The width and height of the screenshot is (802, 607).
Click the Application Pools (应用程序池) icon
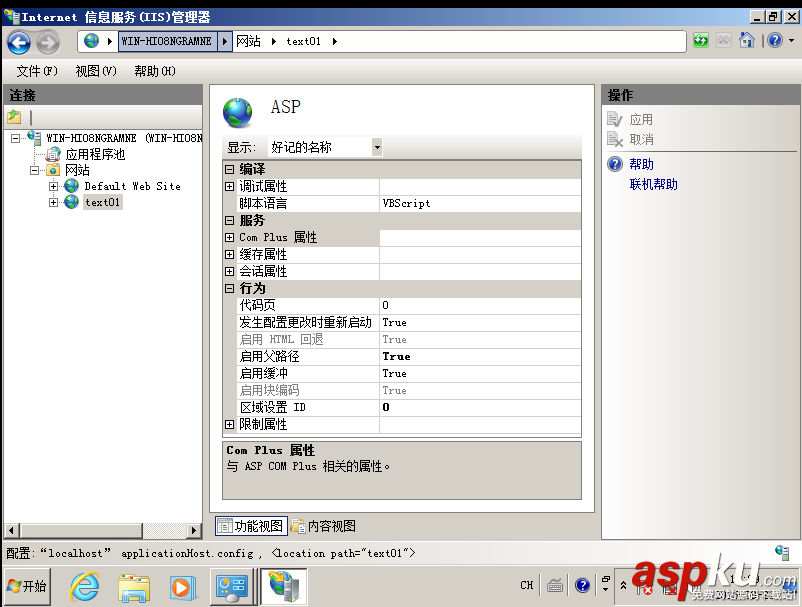coord(53,154)
